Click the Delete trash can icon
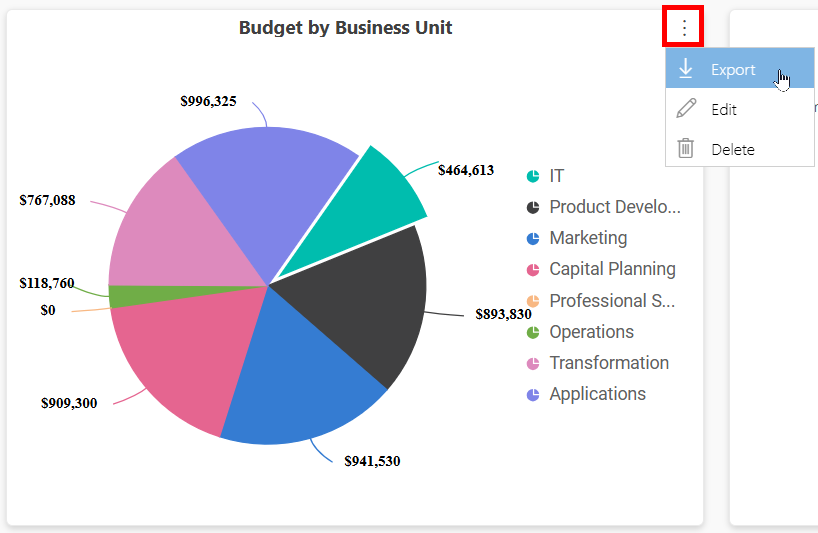 [685, 148]
